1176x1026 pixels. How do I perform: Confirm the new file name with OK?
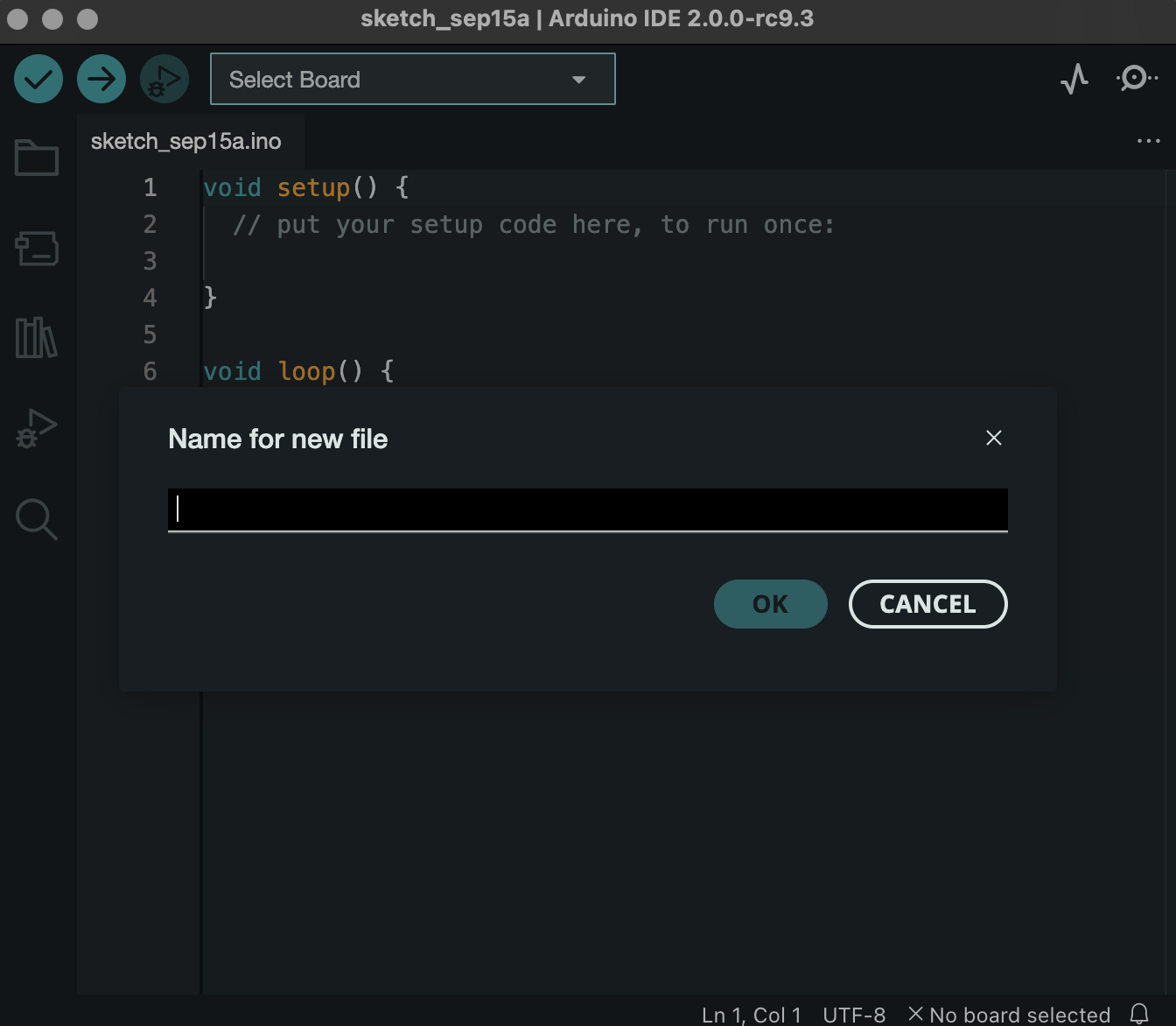click(x=771, y=604)
